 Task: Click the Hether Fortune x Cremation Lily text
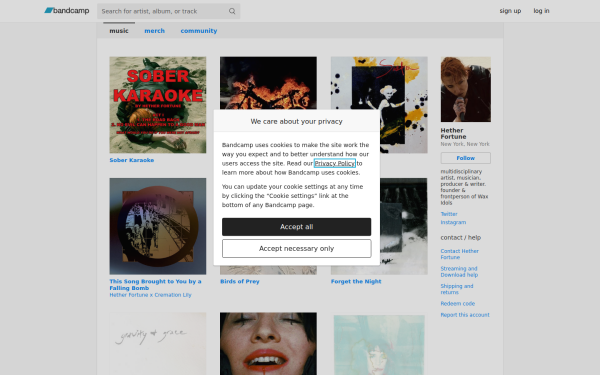click(x=150, y=295)
